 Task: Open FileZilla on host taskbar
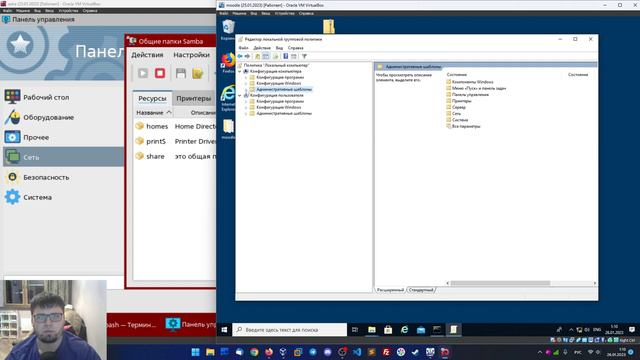(386, 352)
